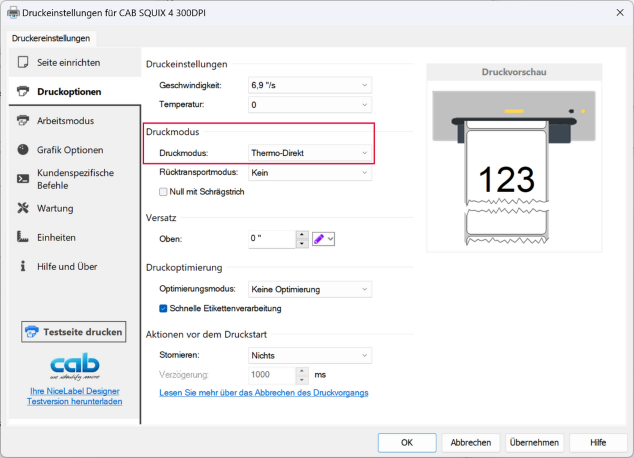Click Testseite drucken button
The height and width of the screenshot is (458, 634).
pos(74,332)
